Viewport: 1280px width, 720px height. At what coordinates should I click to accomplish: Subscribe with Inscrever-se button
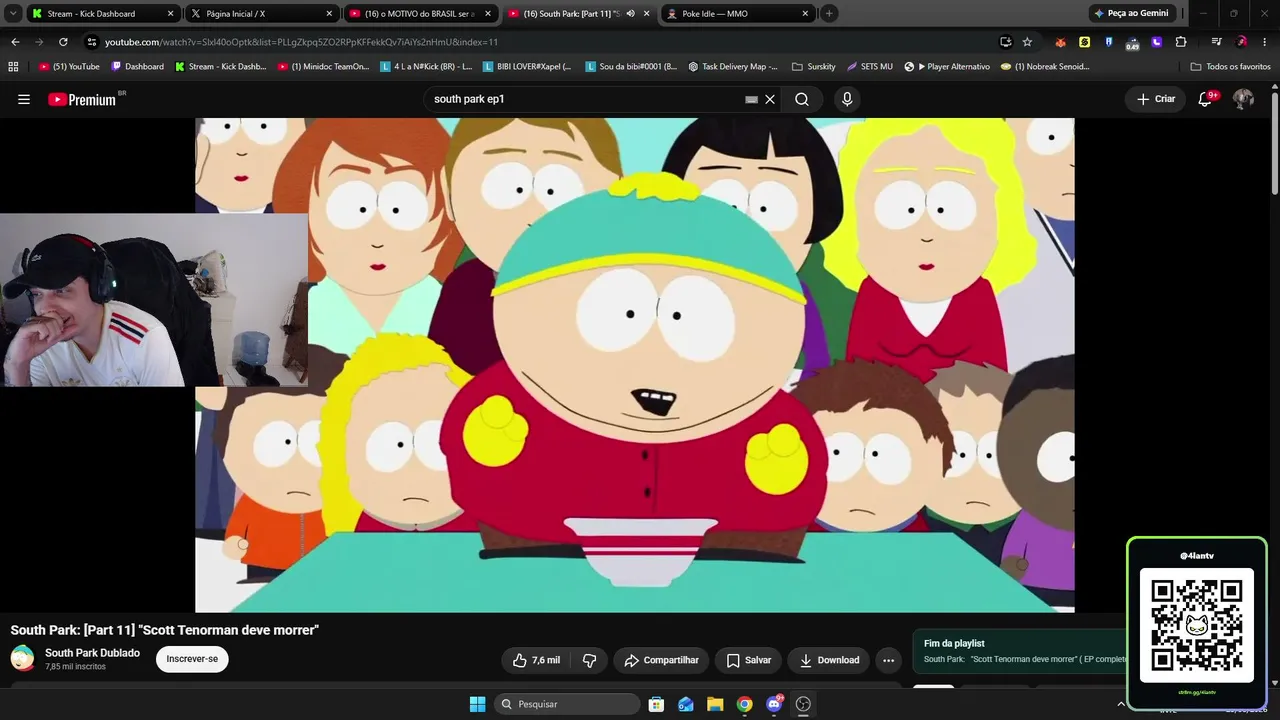click(x=192, y=659)
